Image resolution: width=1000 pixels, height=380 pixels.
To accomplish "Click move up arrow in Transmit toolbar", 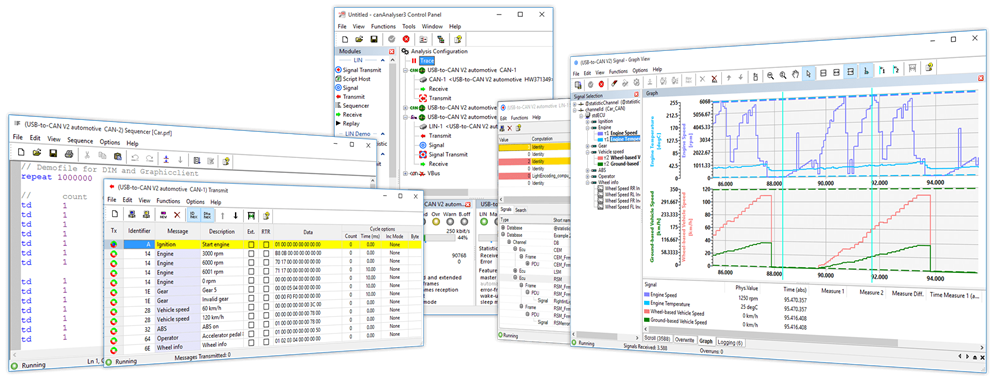I will pos(223,216).
